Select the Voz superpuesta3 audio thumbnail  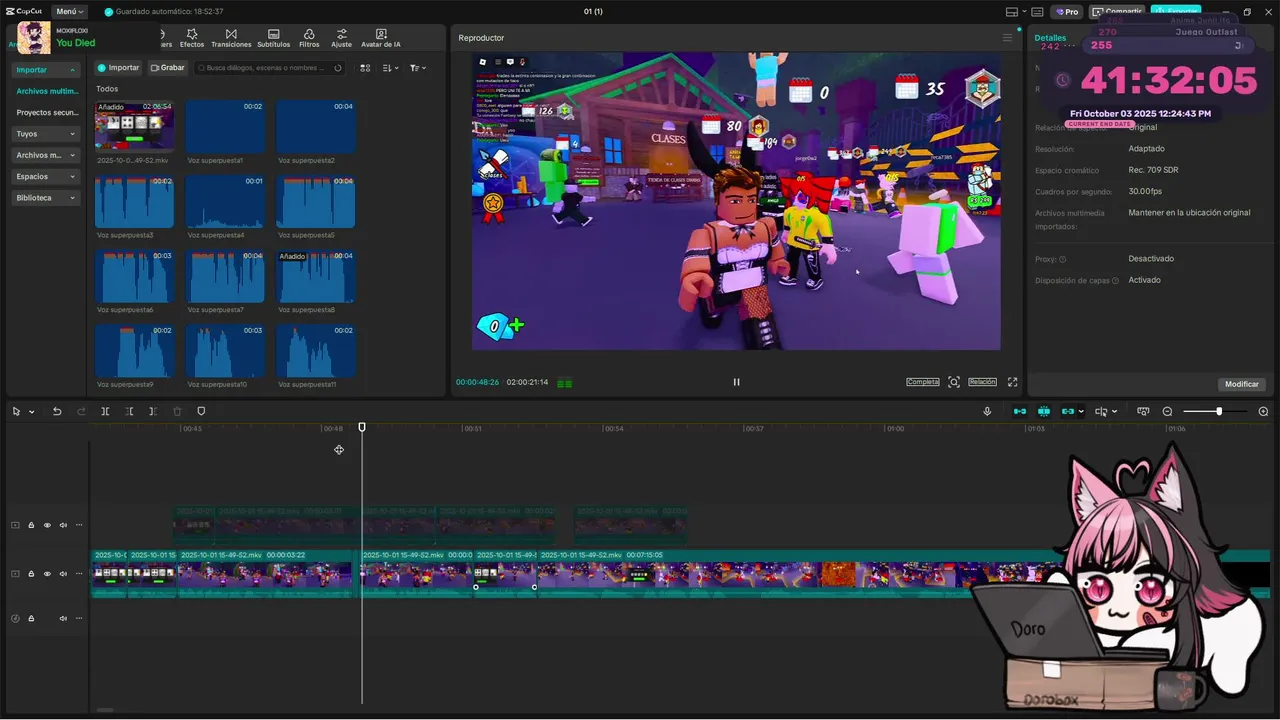coord(134,202)
